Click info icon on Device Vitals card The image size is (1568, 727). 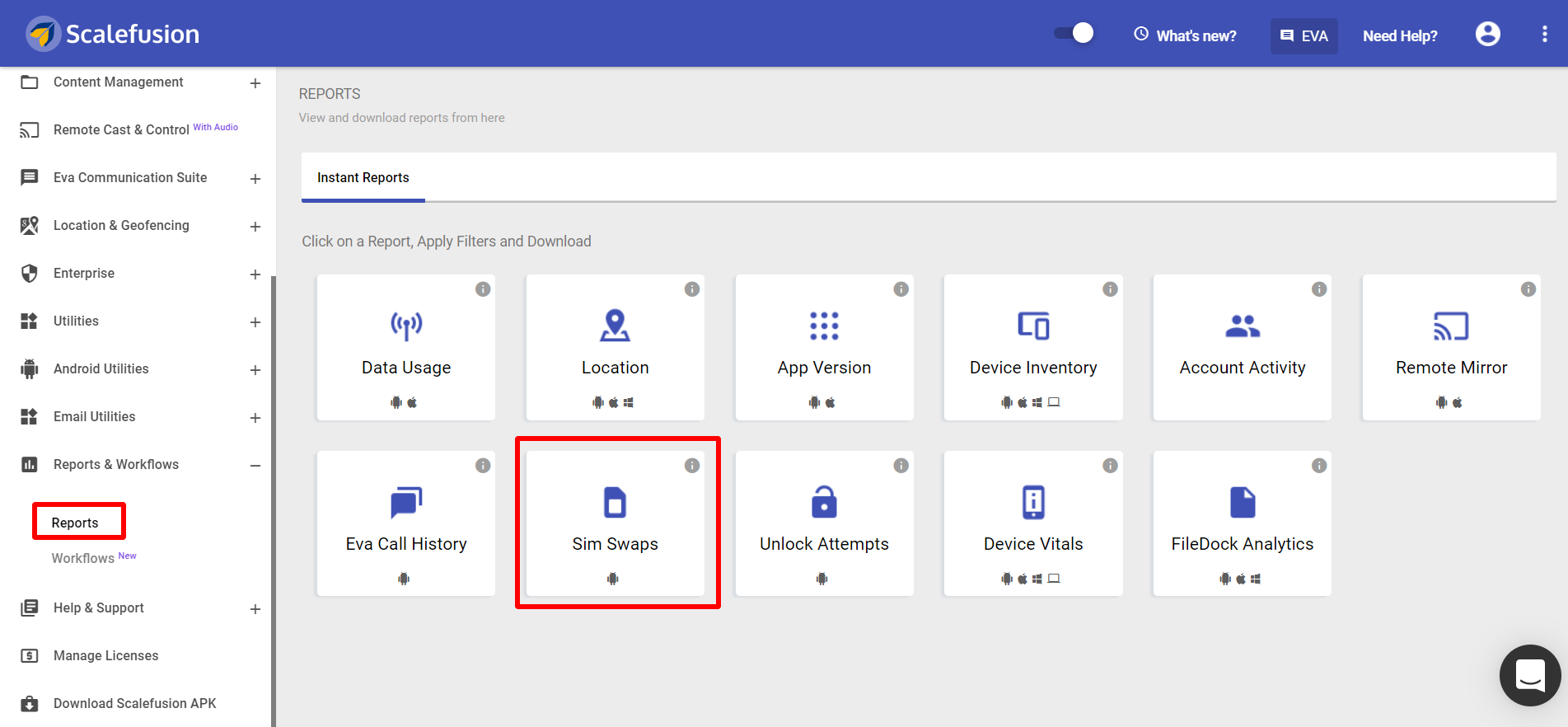[1111, 466]
